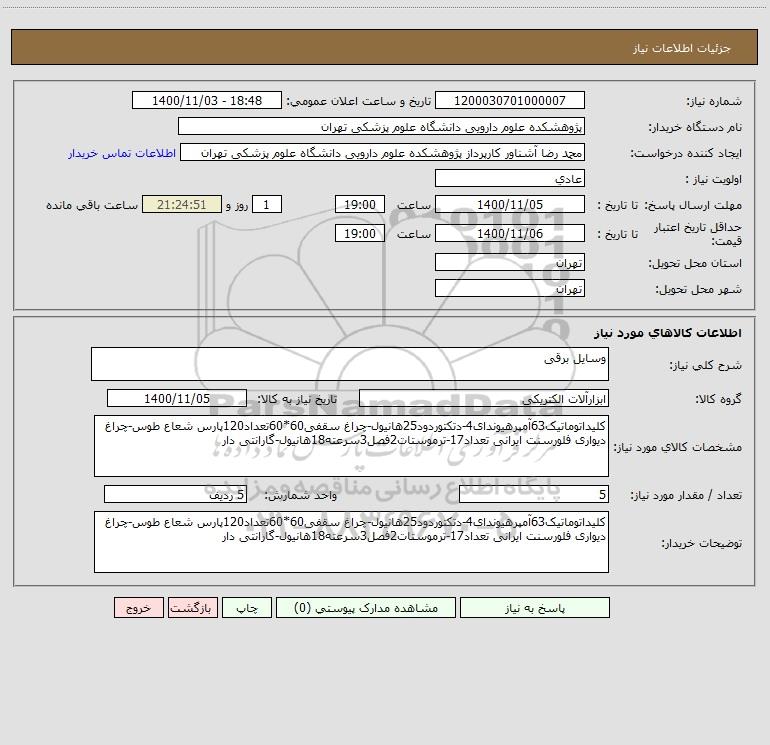770x745 pixels.
Task: Click the label 'حداقل تاریخ اعتبار قیمت:'
Action: (697, 234)
